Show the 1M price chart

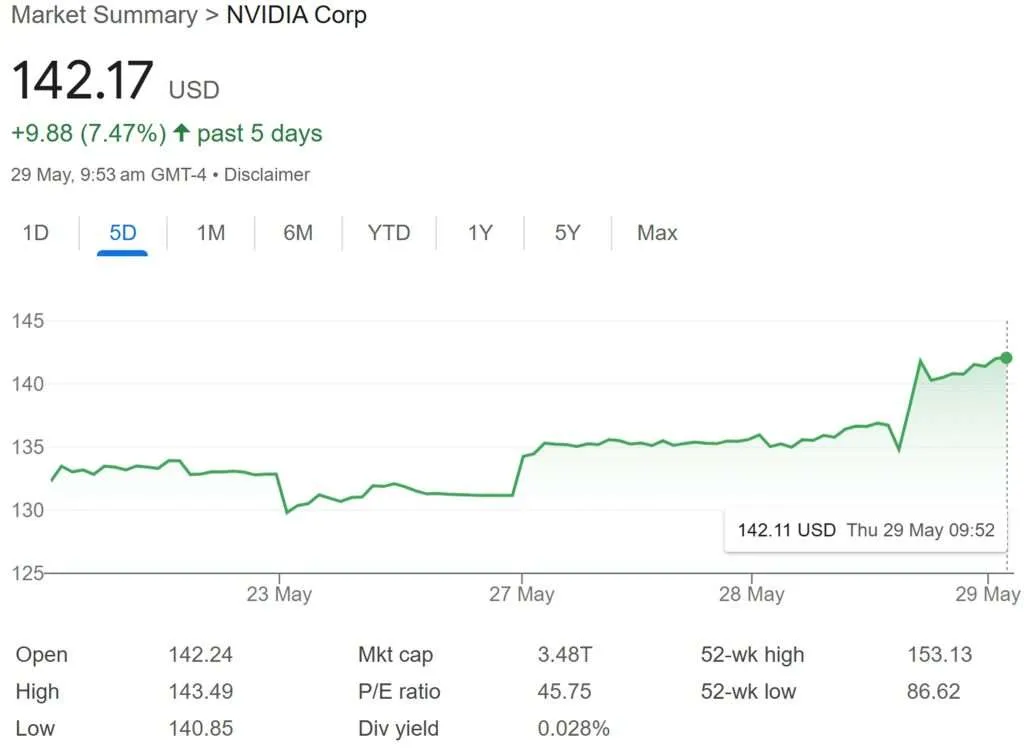click(x=211, y=233)
